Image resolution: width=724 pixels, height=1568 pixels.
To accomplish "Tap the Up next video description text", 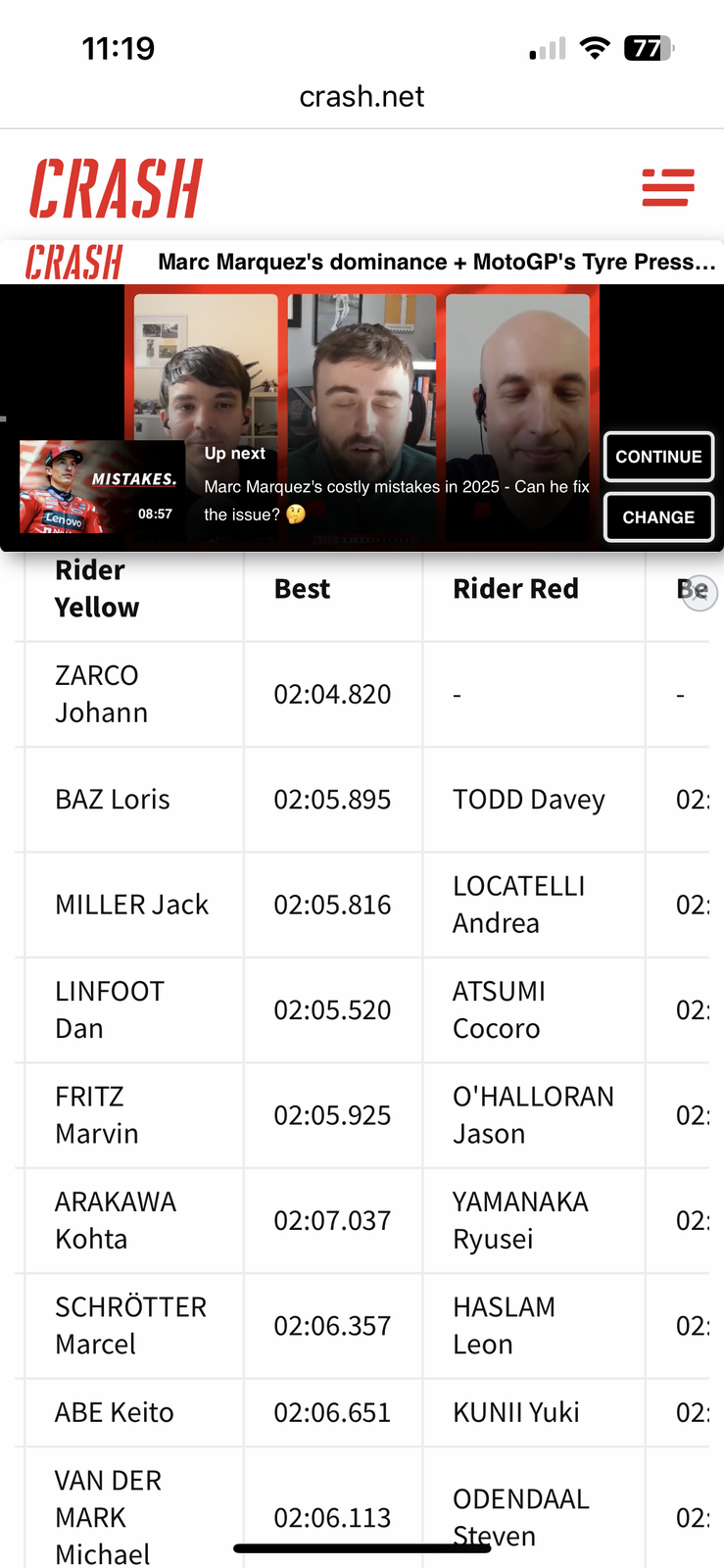I will coord(397,500).
